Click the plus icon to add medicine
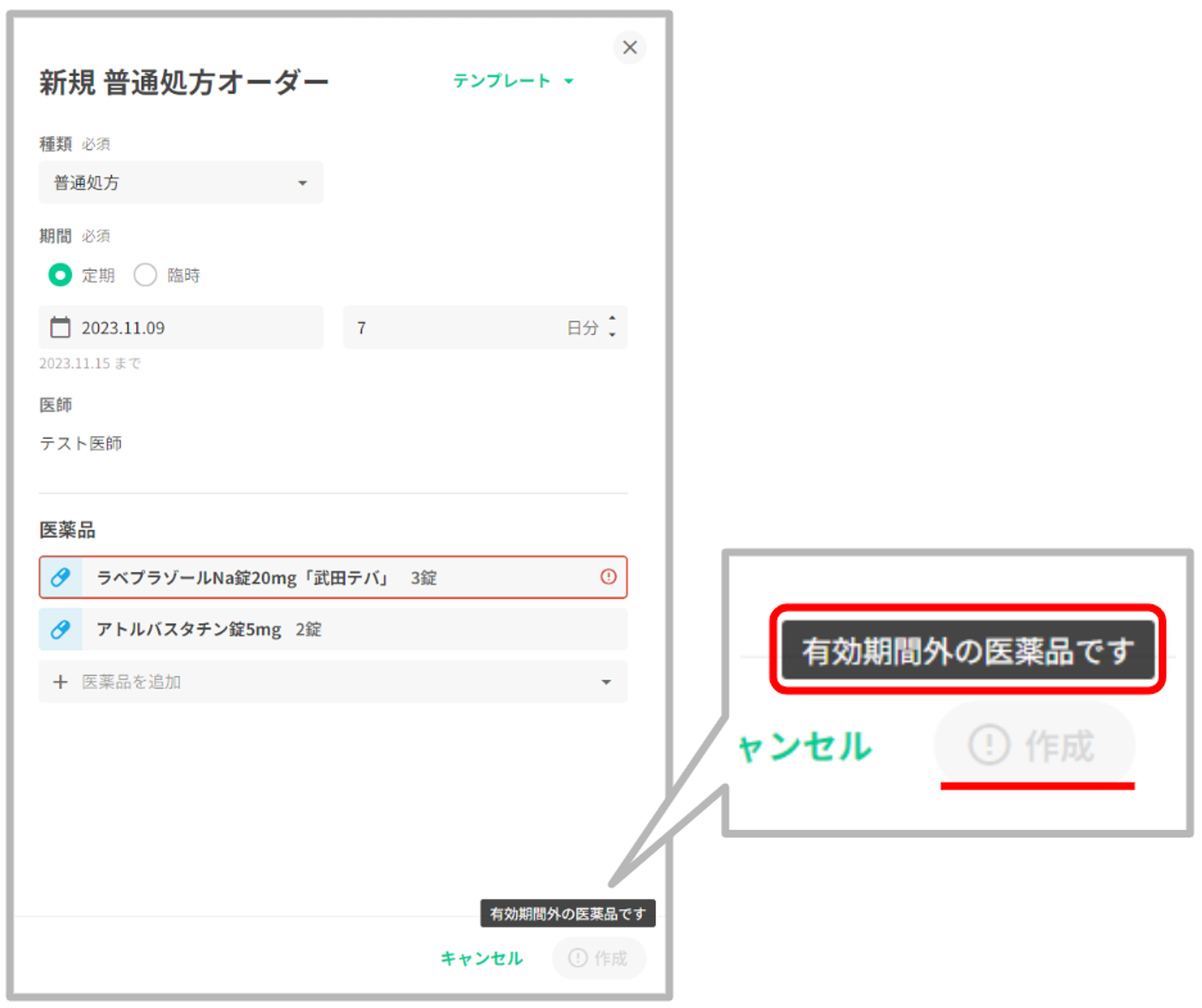The image size is (1202, 1008). click(x=60, y=682)
